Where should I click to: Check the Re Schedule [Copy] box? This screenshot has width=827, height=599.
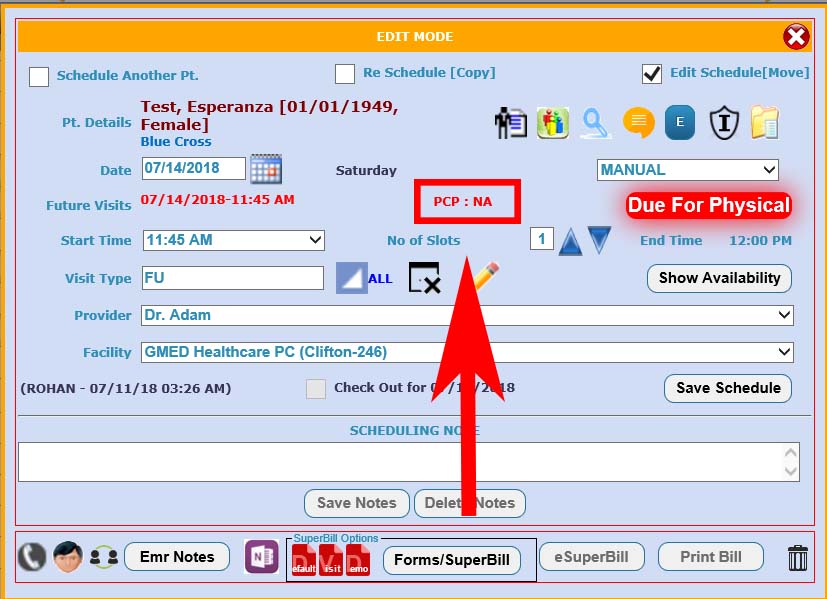click(x=345, y=74)
